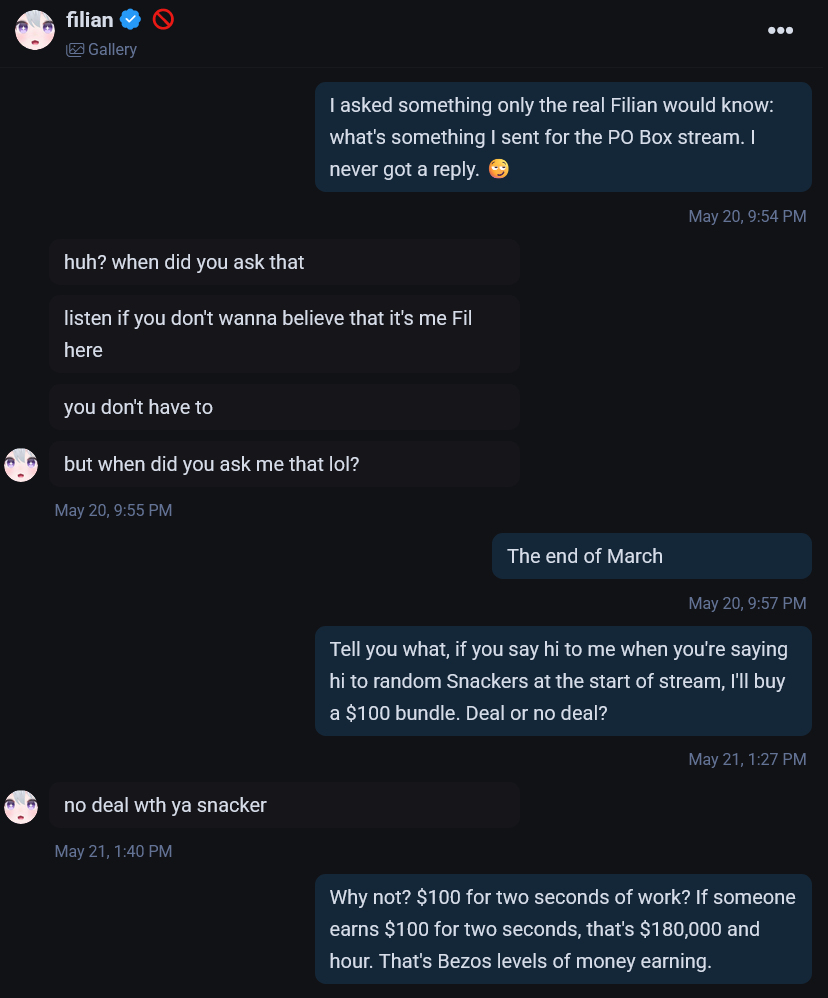828x998 pixels.
Task: Click the avatar beside "but when did you ask me that lol?"
Action: pos(21,465)
